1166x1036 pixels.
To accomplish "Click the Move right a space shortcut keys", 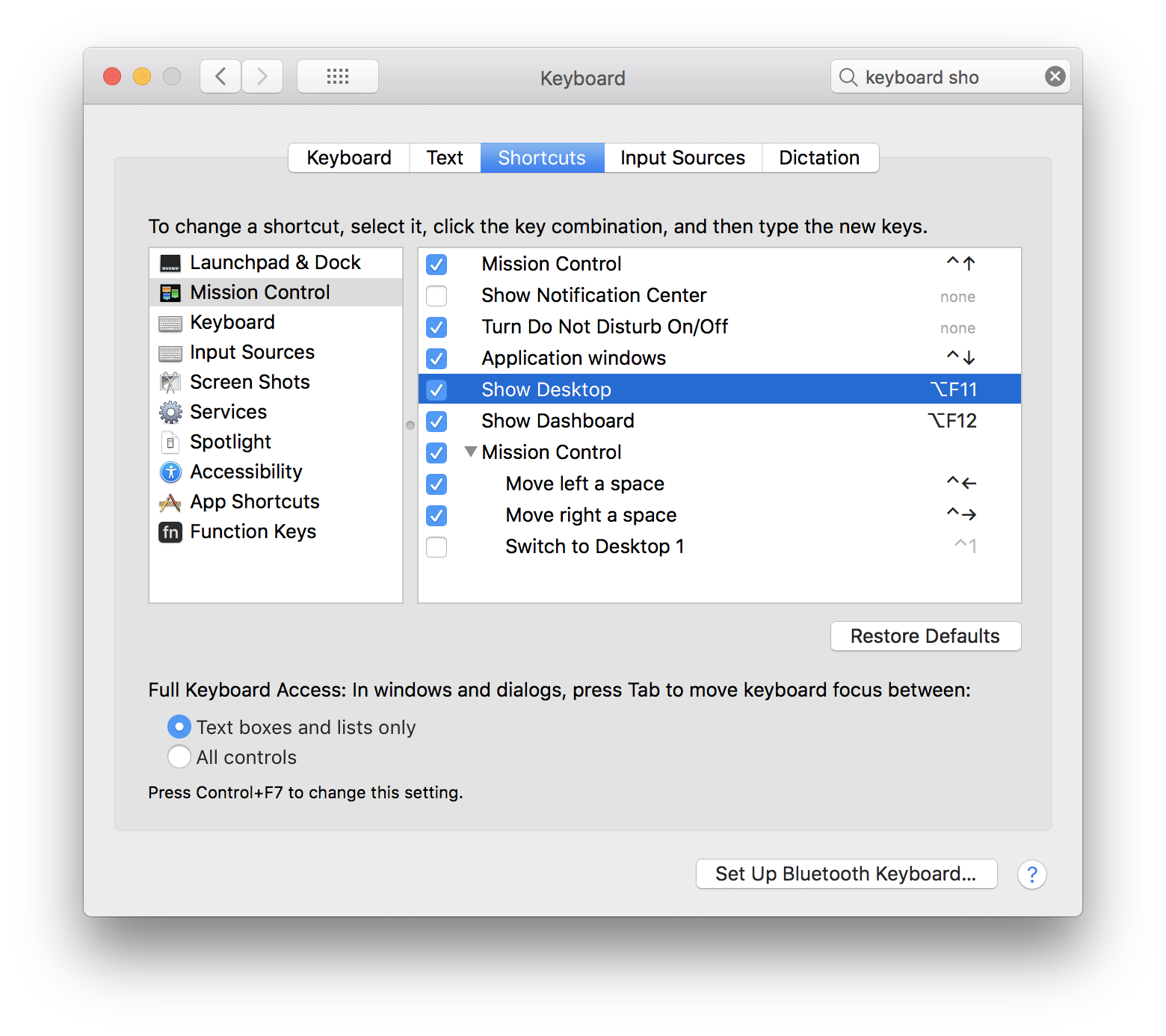I will [x=961, y=514].
